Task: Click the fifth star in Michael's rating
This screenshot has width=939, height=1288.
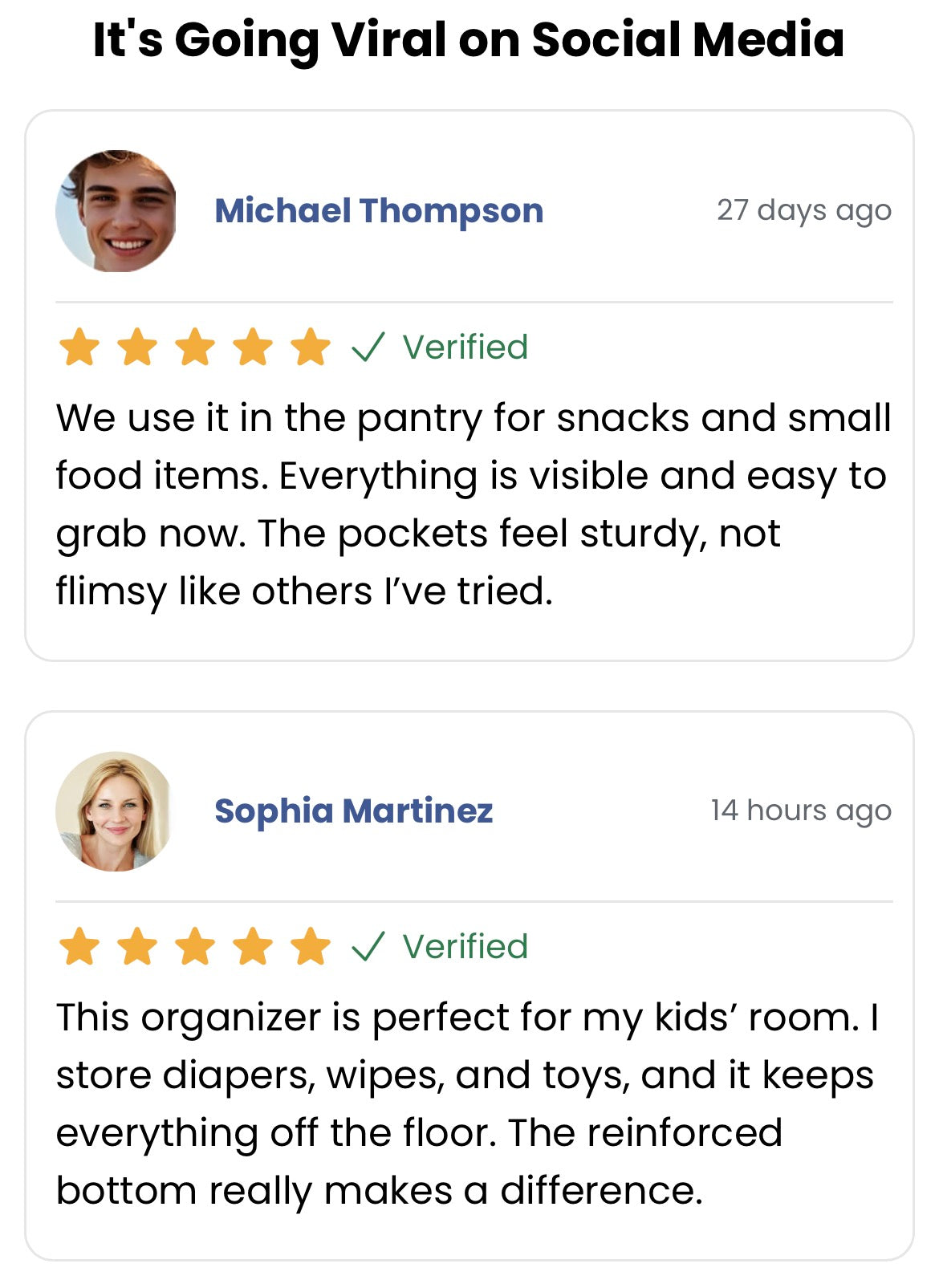Action: pyautogui.click(x=311, y=347)
